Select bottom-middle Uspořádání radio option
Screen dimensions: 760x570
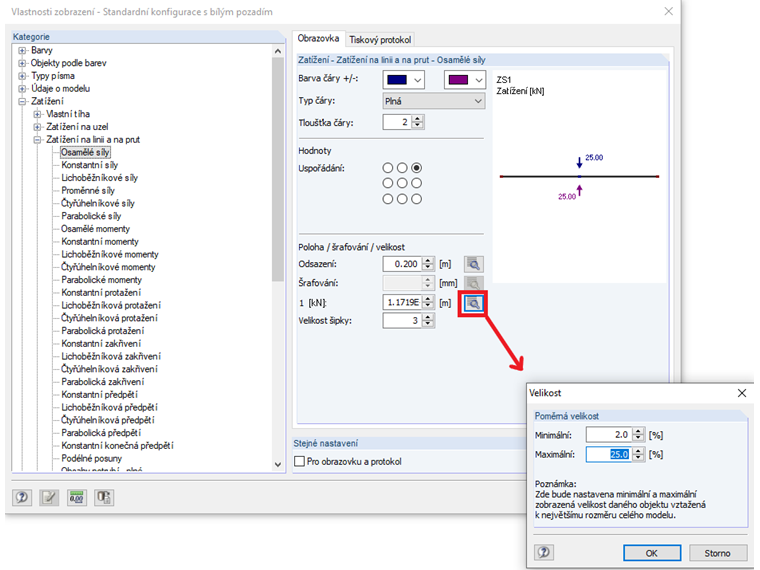402,199
